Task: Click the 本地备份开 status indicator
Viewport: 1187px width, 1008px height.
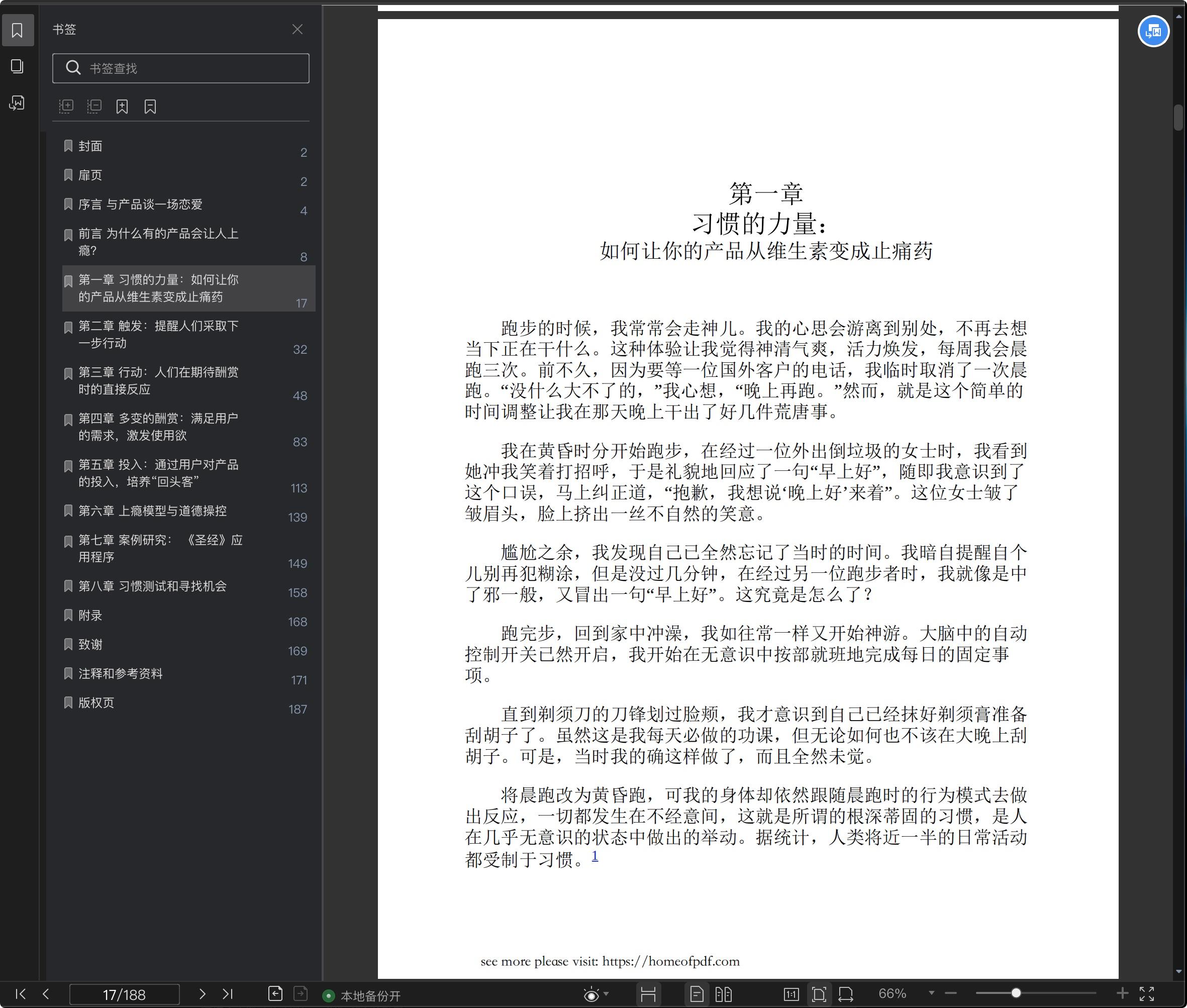Action: (x=362, y=996)
